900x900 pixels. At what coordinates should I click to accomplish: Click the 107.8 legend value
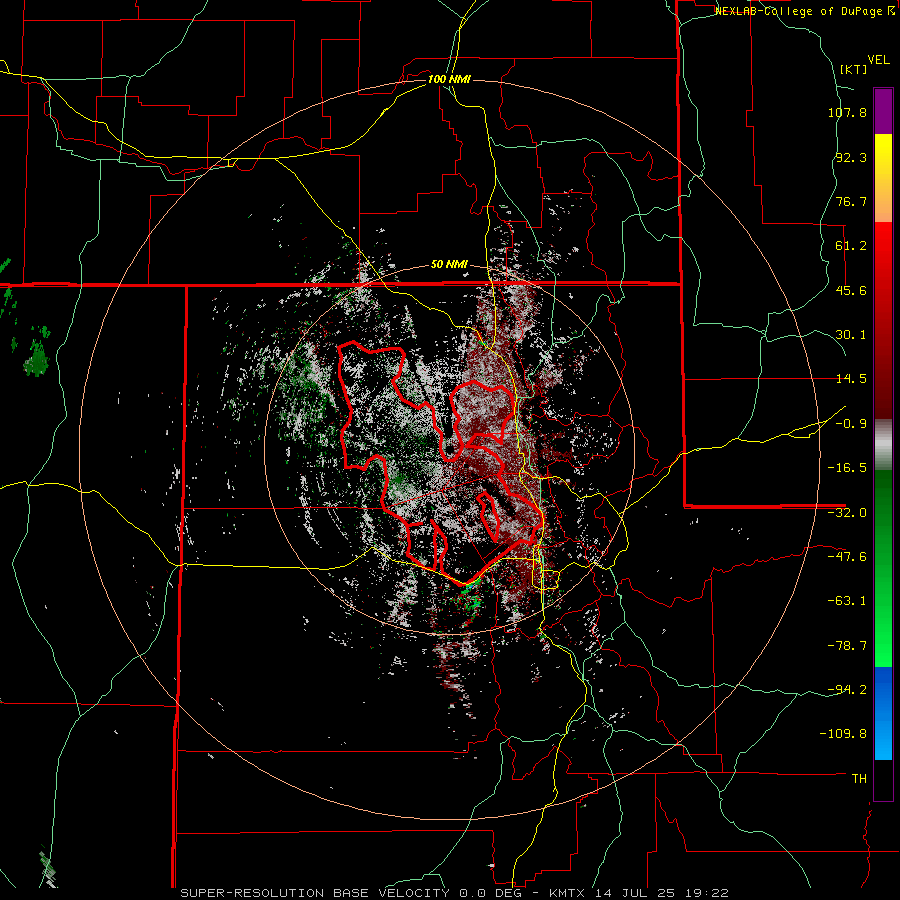coord(847,112)
